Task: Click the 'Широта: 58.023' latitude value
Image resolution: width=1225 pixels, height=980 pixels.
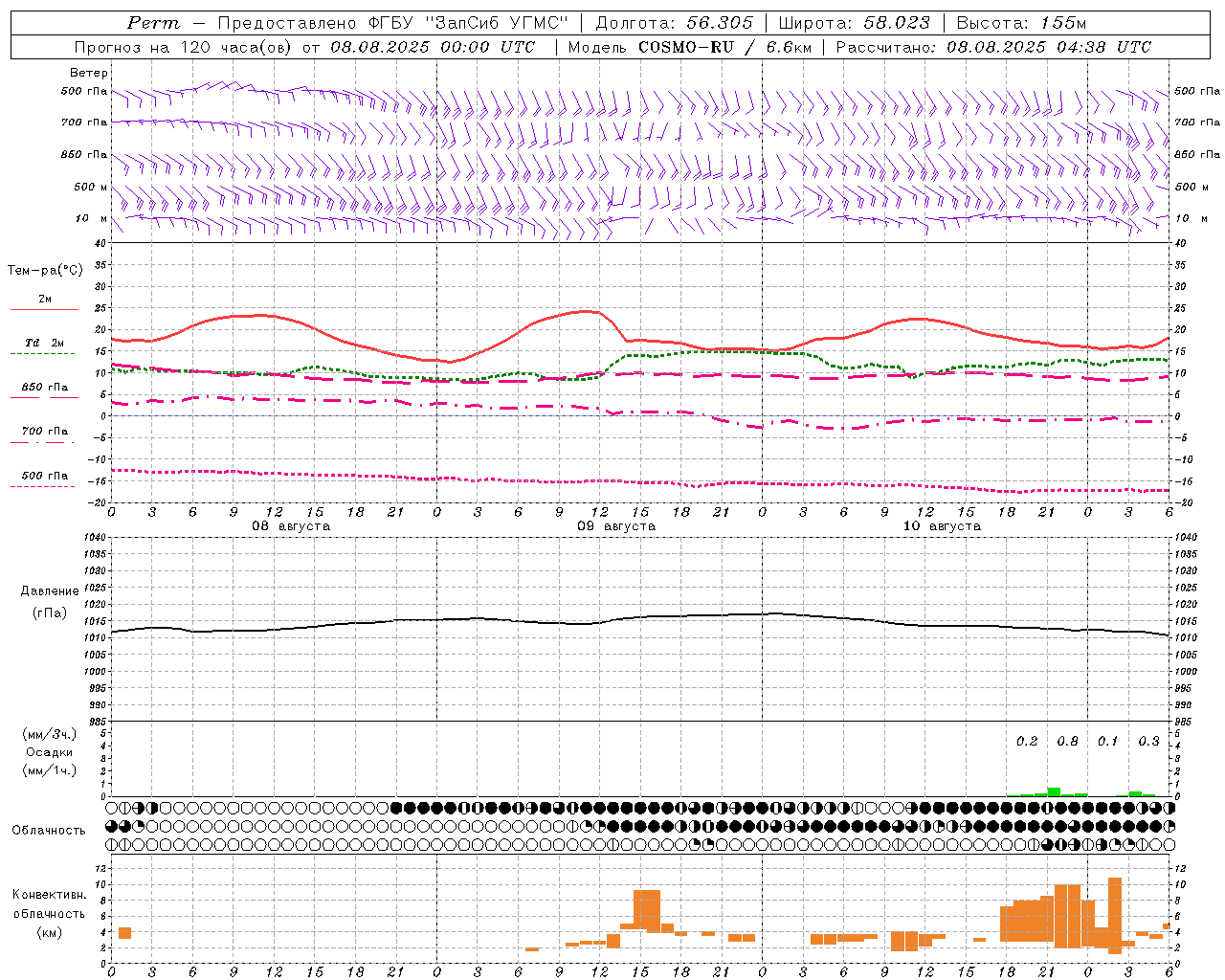Action: click(x=854, y=23)
